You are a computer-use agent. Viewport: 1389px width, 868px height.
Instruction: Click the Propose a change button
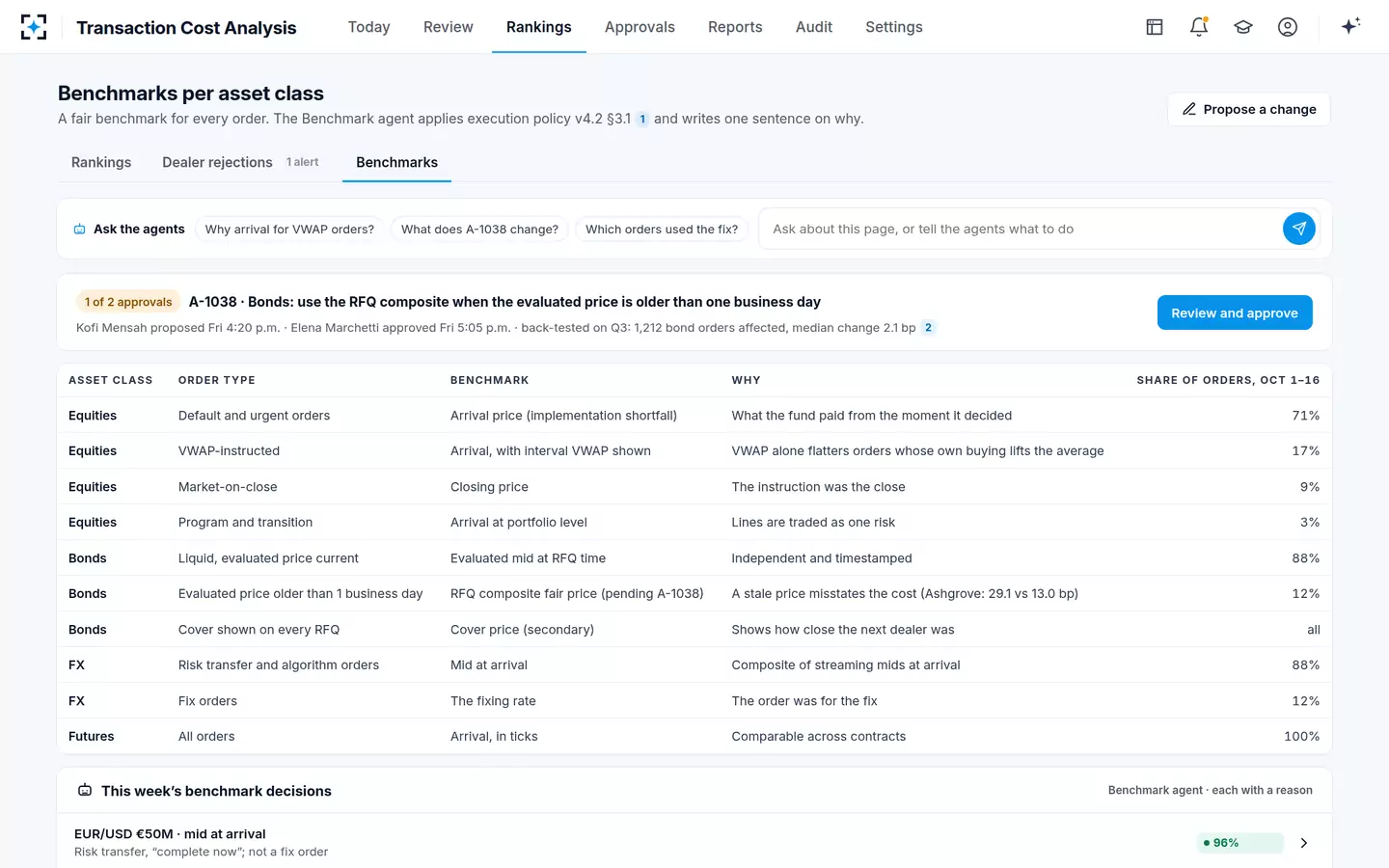click(x=1249, y=109)
